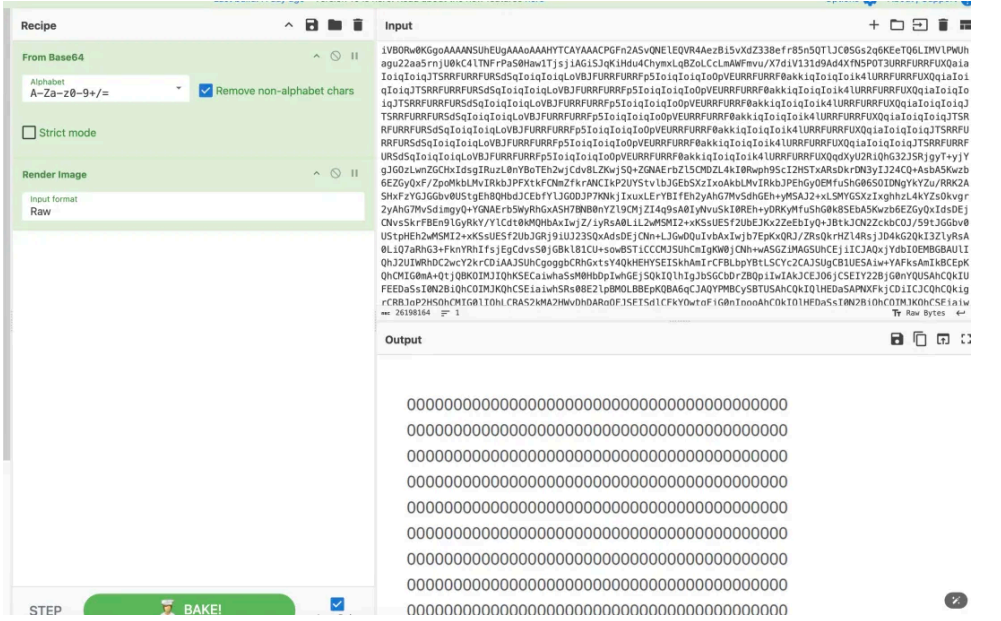Clear the input with the trash icon
This screenshot has height=621, width=1001.
point(943,25)
